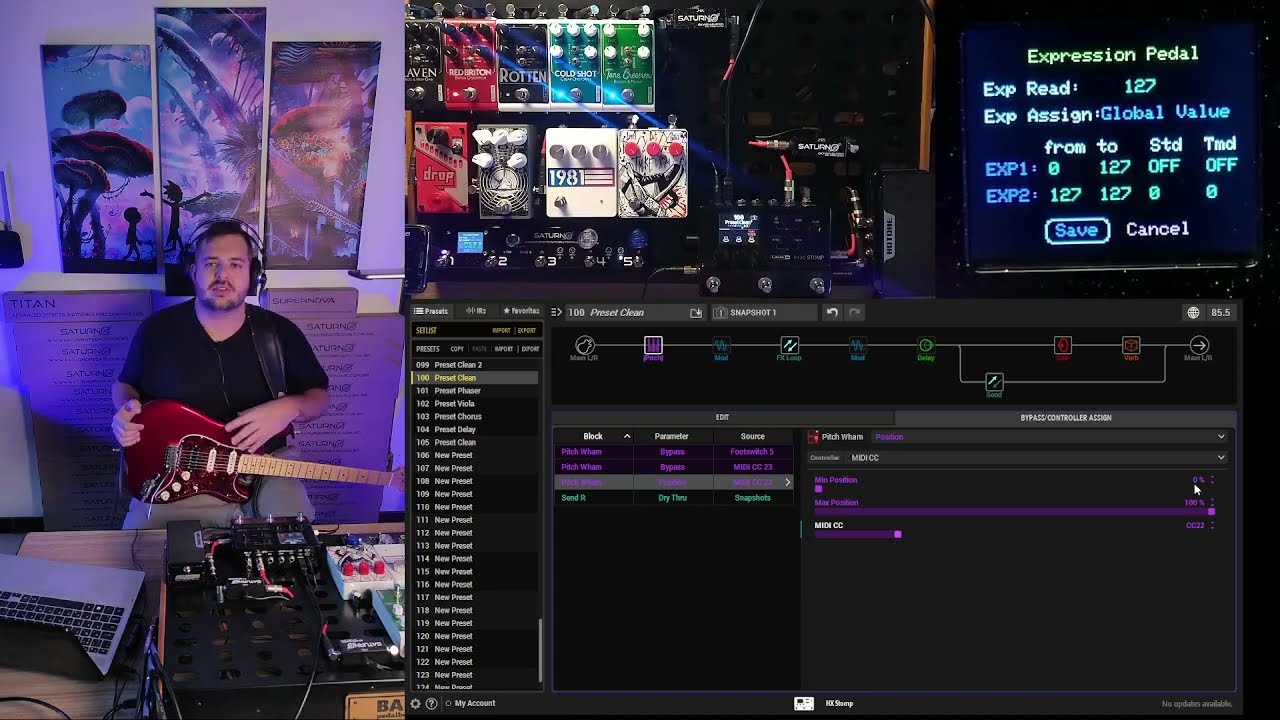This screenshot has width=1280, height=720.
Task: Expand the Controller MIDI CC dropdown
Action: (1037, 458)
